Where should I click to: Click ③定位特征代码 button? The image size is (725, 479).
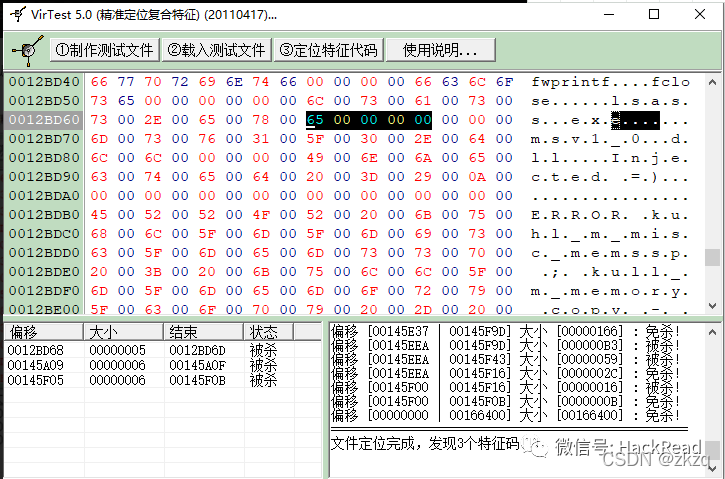pyautogui.click(x=329, y=50)
